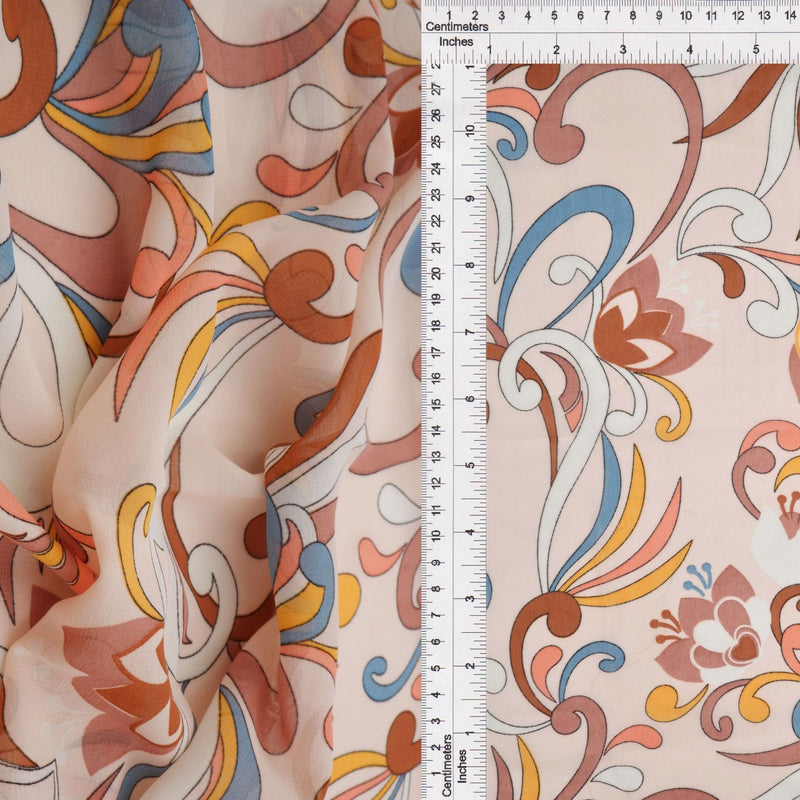Image resolution: width=800 pixels, height=800 pixels.
Task: Click the 3 inch mark on the horizontal ruler
Action: coord(623,50)
